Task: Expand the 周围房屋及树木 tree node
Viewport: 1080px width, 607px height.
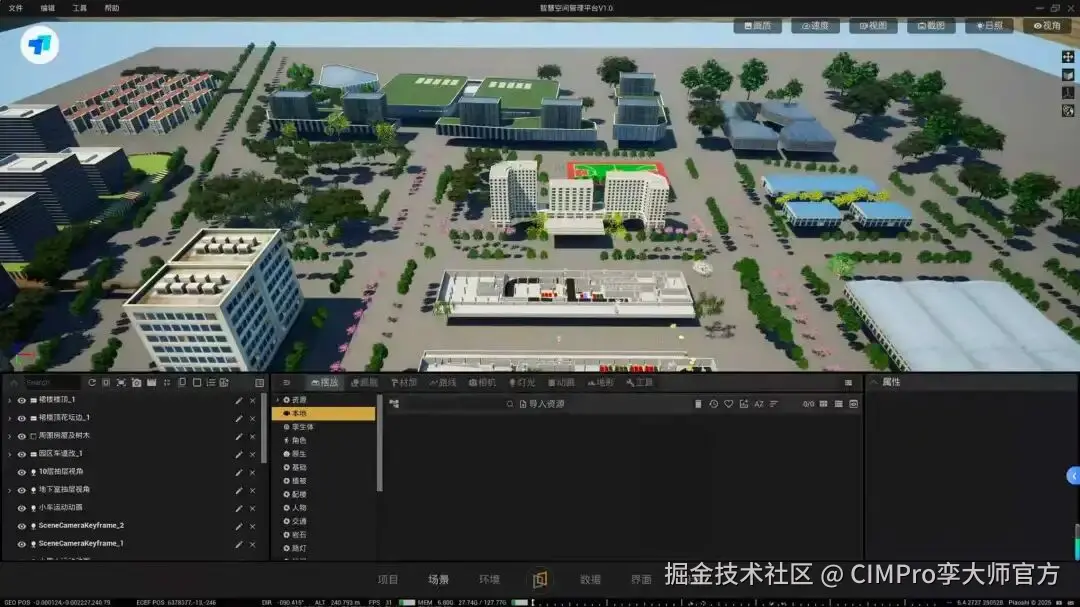Action: point(10,436)
